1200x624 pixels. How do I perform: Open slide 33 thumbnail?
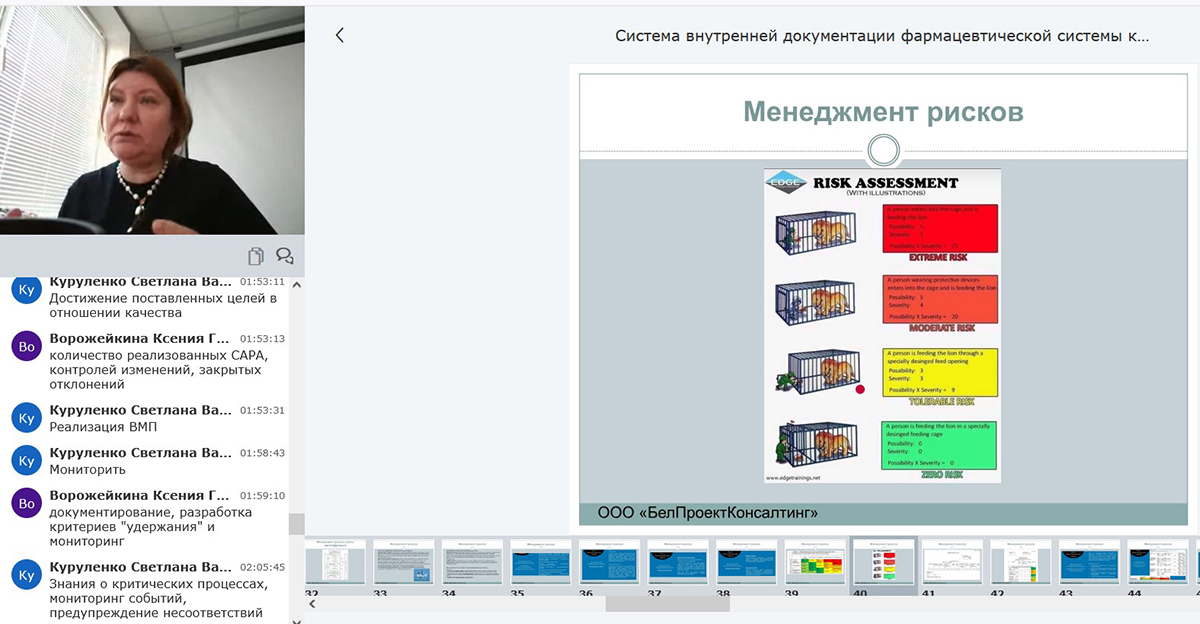tap(404, 561)
